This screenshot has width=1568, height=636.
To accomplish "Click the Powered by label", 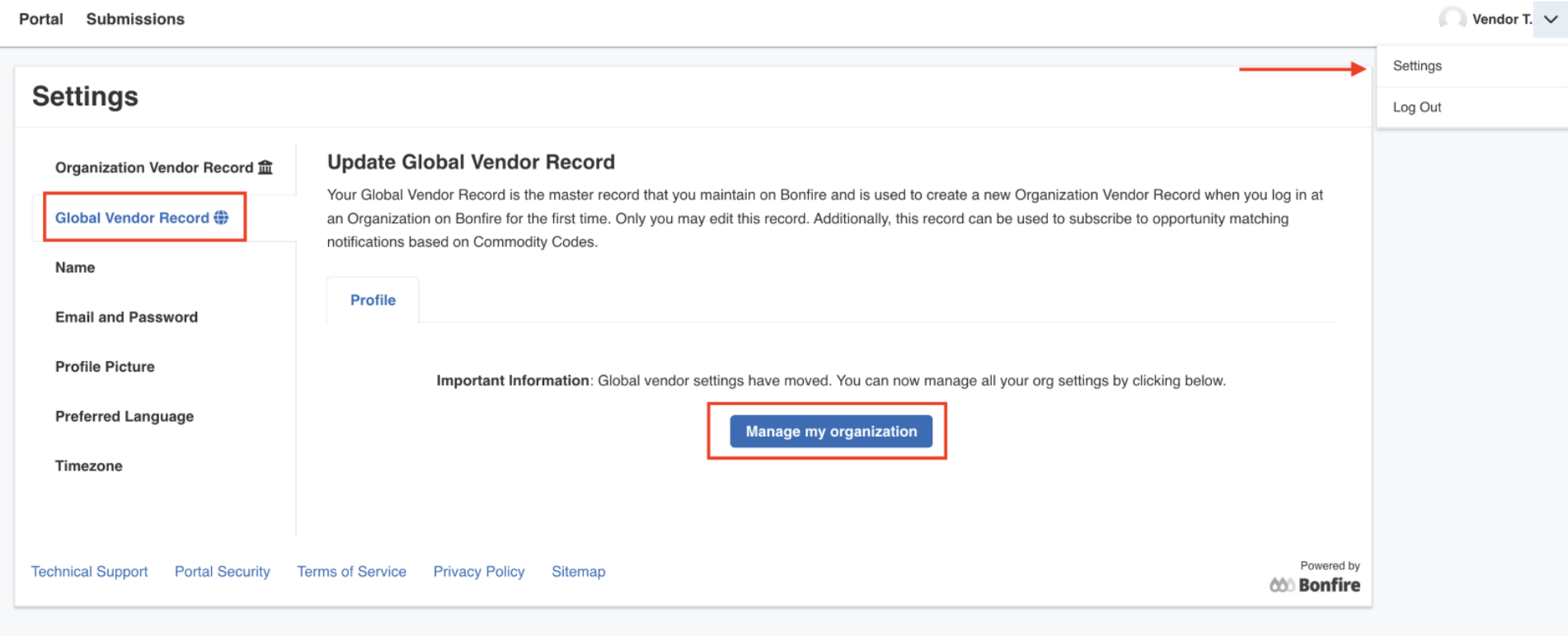I will pos(1330,566).
